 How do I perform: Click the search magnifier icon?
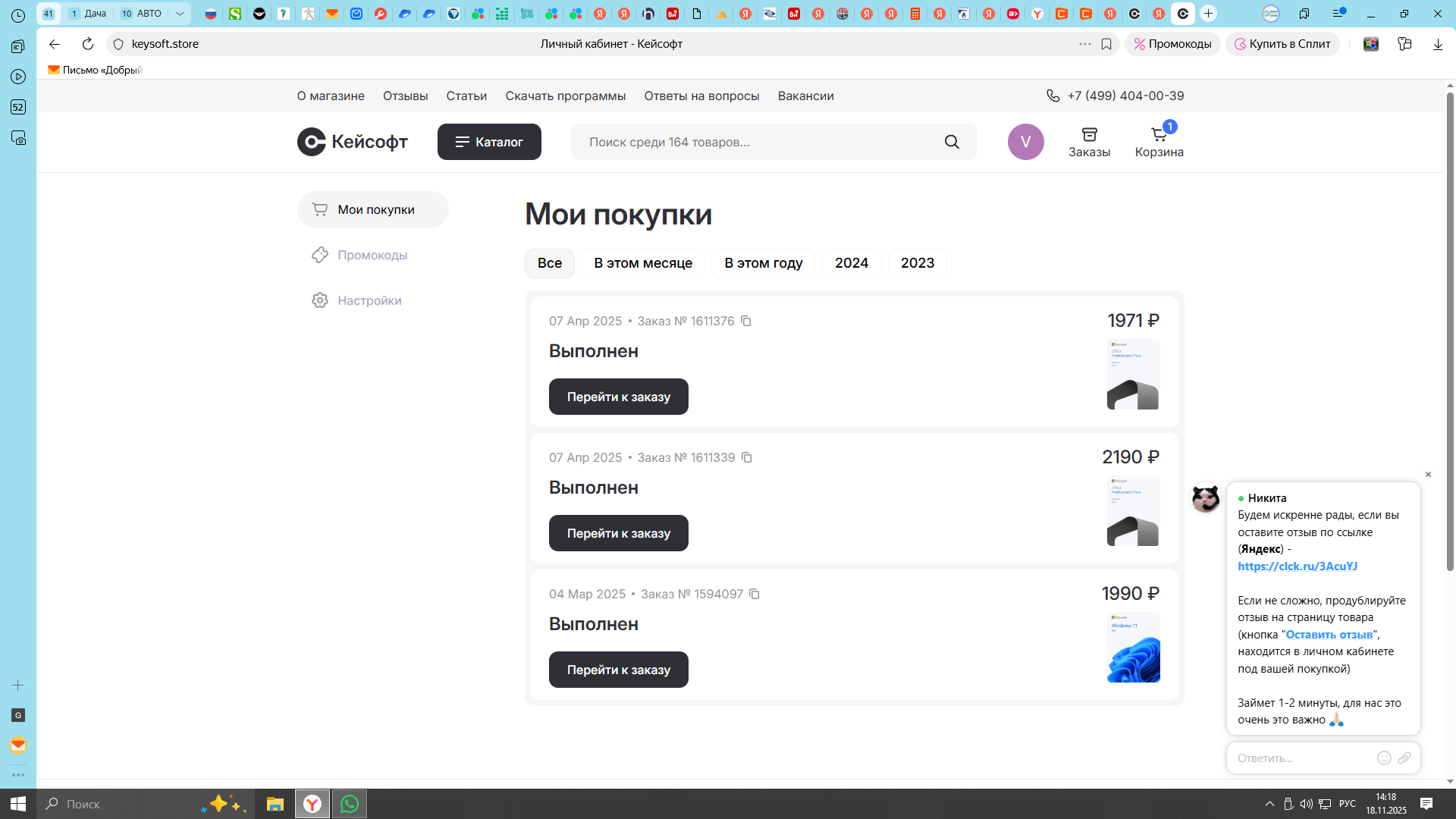[952, 142]
